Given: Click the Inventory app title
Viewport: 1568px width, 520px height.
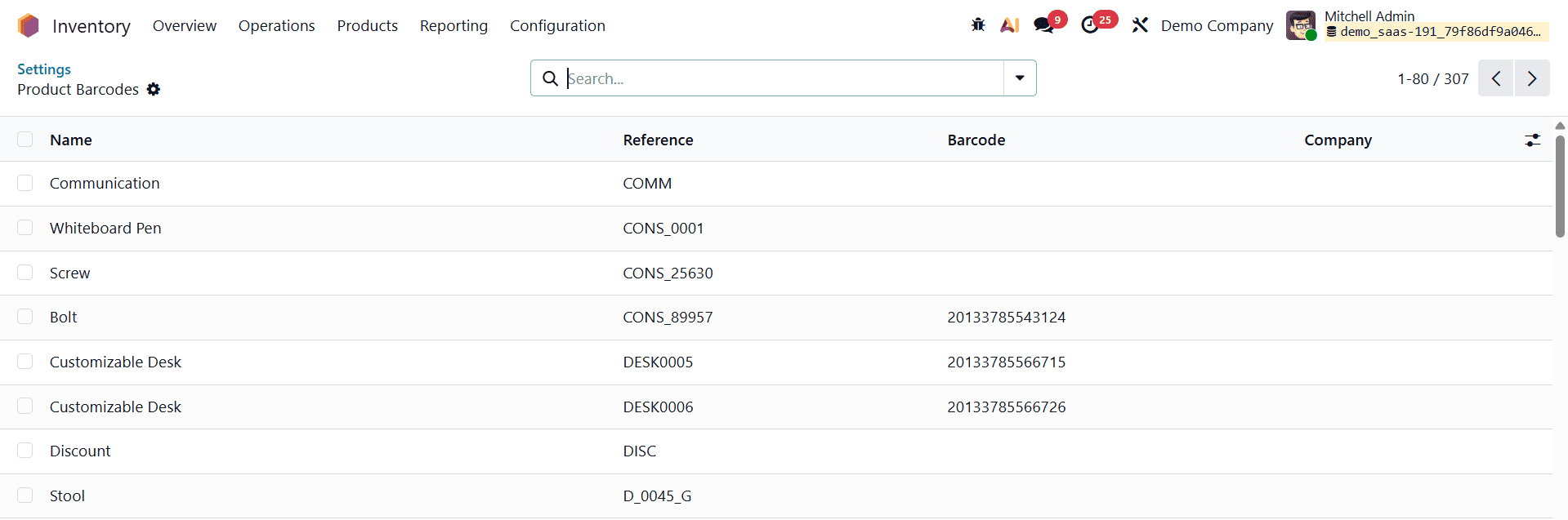Looking at the screenshot, I should [92, 26].
